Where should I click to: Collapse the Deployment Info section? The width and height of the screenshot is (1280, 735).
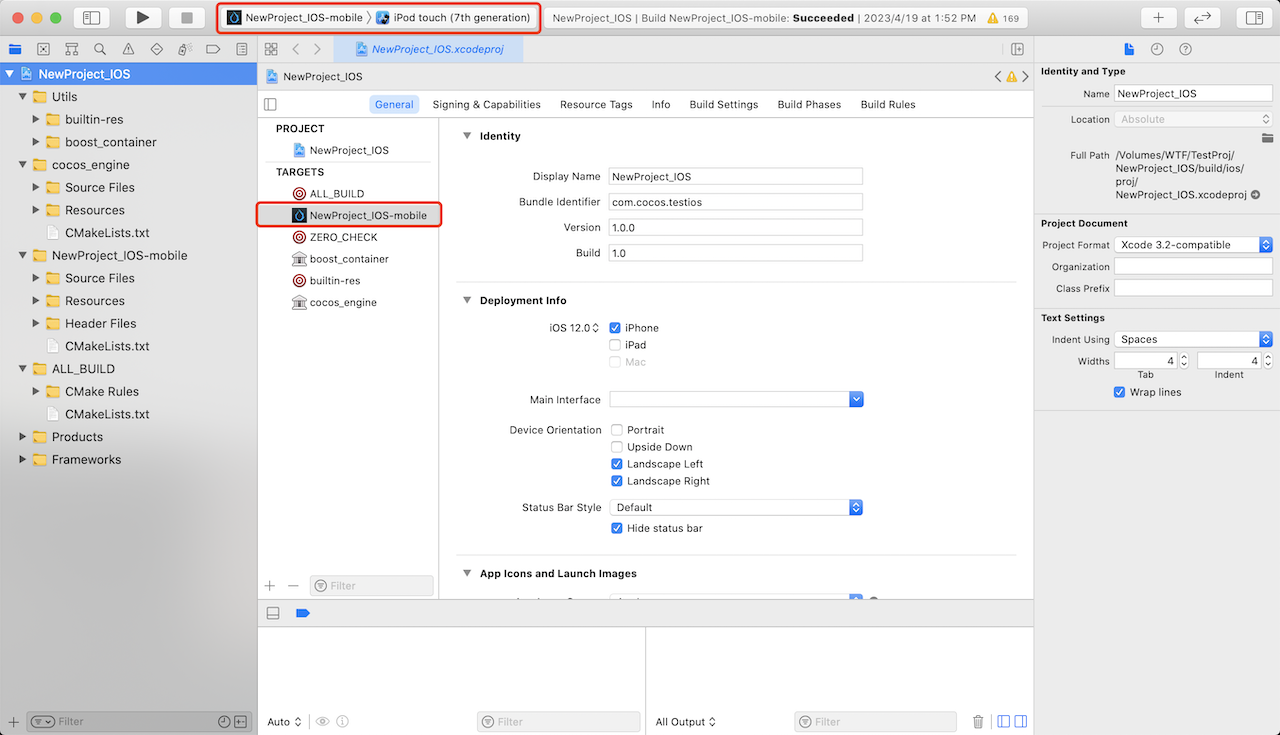467,300
